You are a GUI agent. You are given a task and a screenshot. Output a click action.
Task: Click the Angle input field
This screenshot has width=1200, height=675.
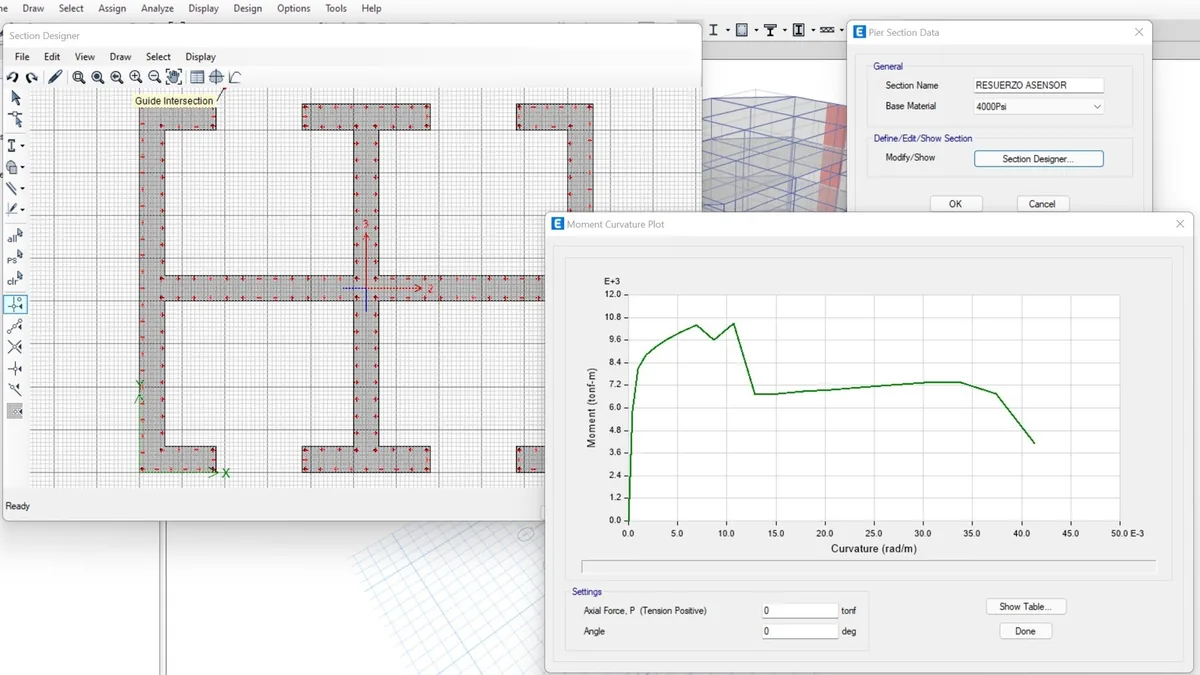coord(799,631)
